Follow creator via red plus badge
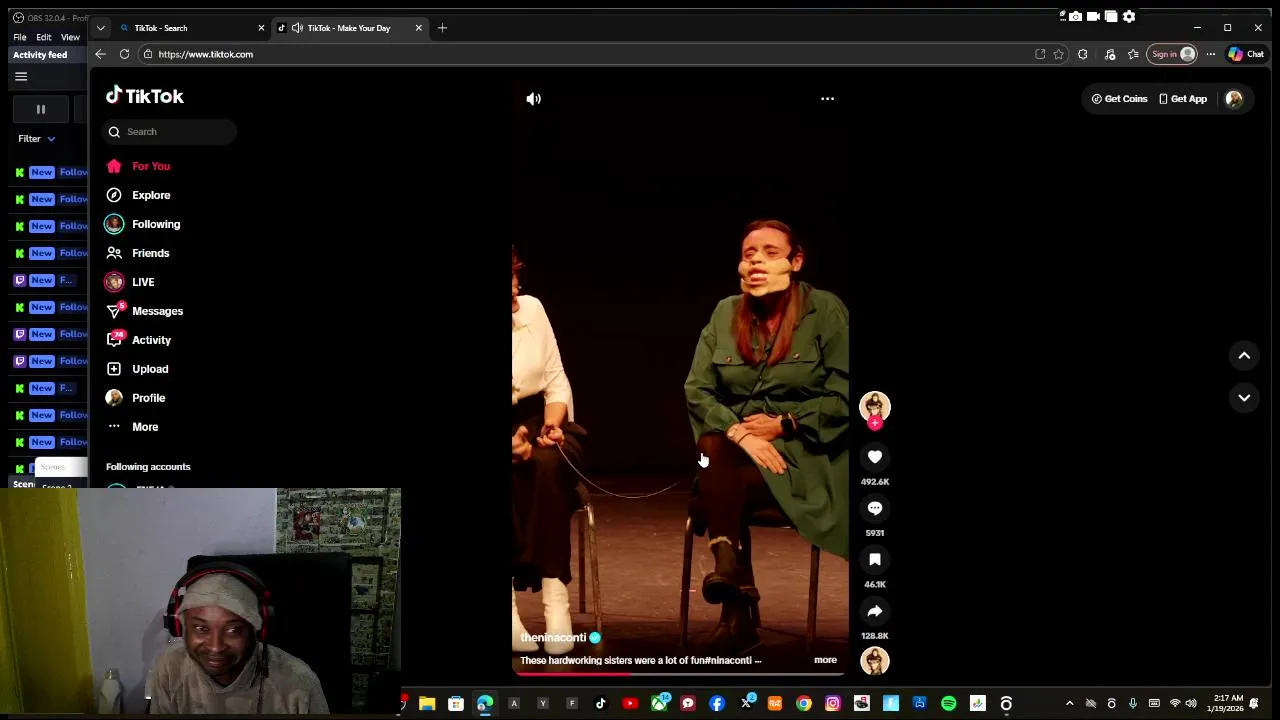This screenshot has width=1280, height=720. click(875, 423)
